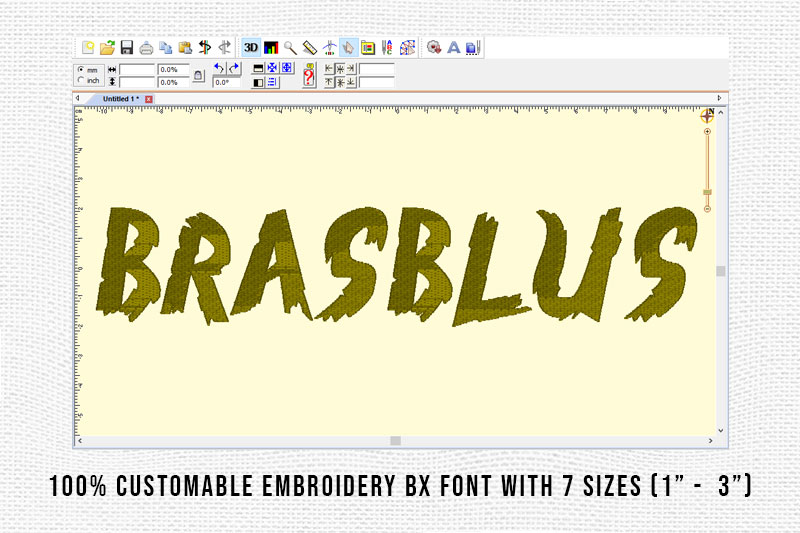Click the tab strip right arrow
This screenshot has width=800, height=533.
click(x=719, y=98)
